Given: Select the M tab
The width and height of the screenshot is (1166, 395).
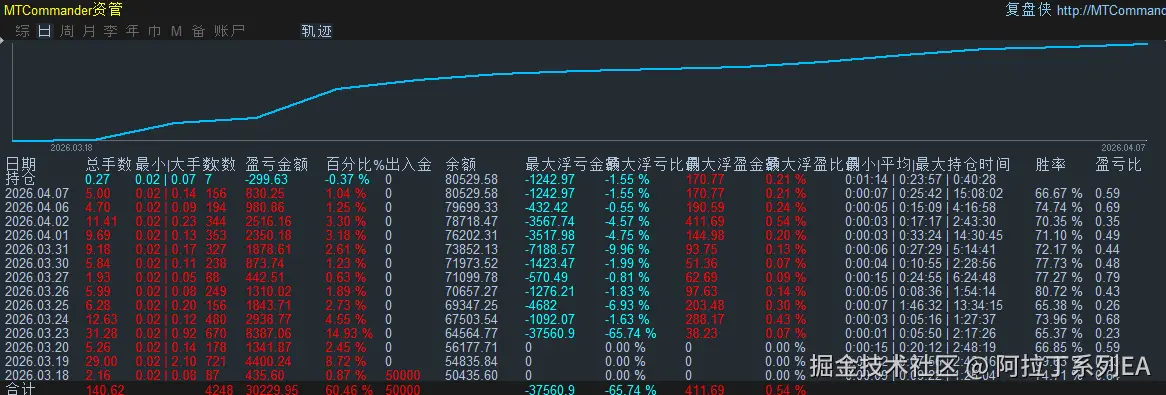Looking at the screenshot, I should pyautogui.click(x=176, y=31).
